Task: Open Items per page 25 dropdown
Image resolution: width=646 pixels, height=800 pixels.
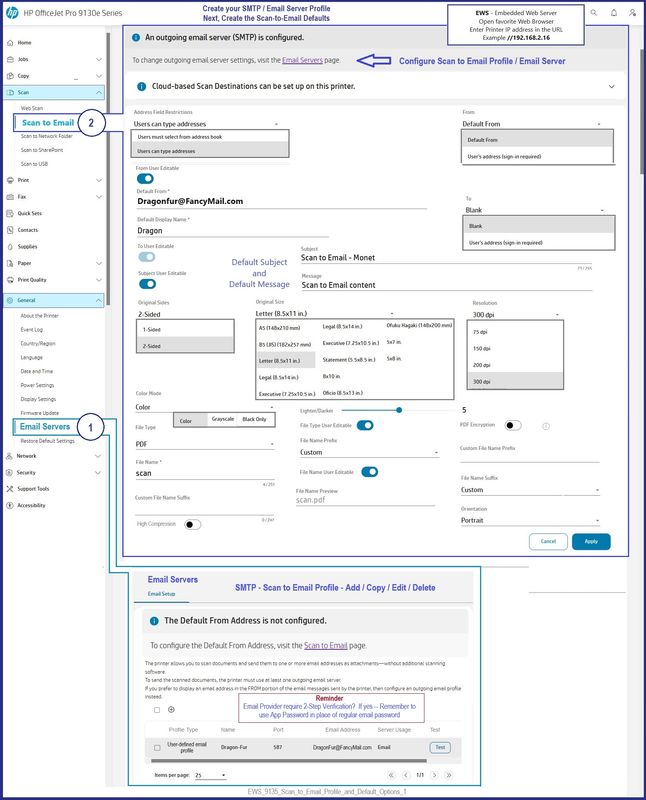Action: click(210, 775)
